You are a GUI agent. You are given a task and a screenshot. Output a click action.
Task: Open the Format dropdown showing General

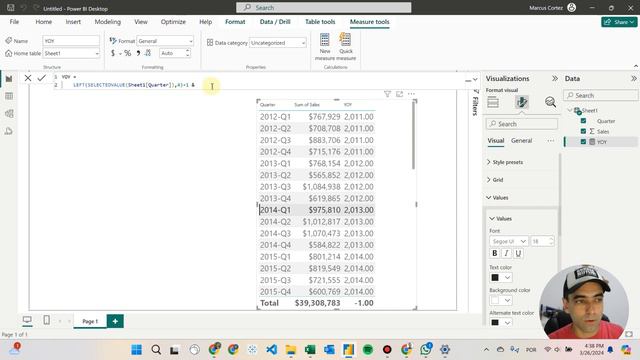pos(165,41)
